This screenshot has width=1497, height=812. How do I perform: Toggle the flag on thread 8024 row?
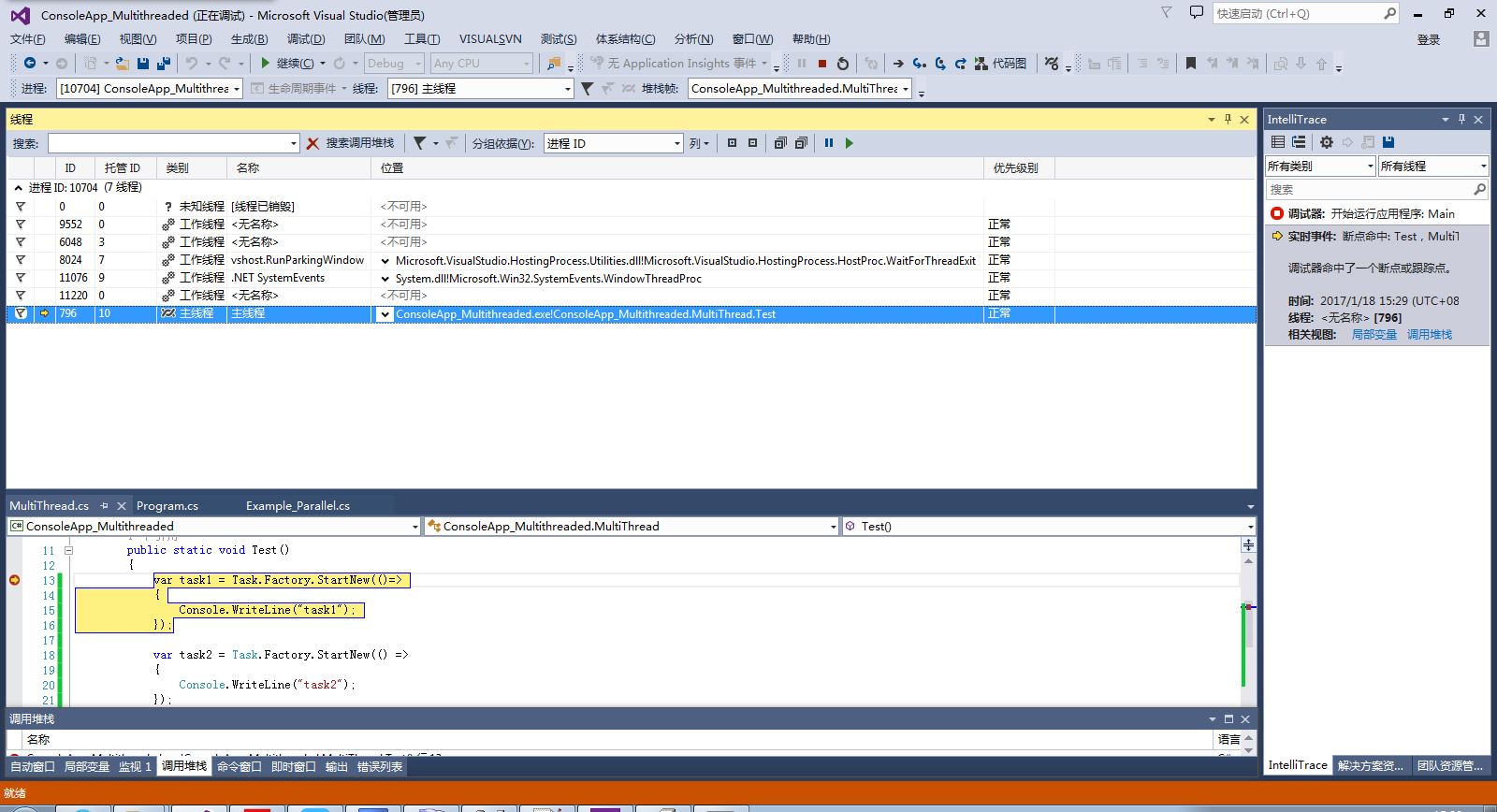[x=20, y=260]
